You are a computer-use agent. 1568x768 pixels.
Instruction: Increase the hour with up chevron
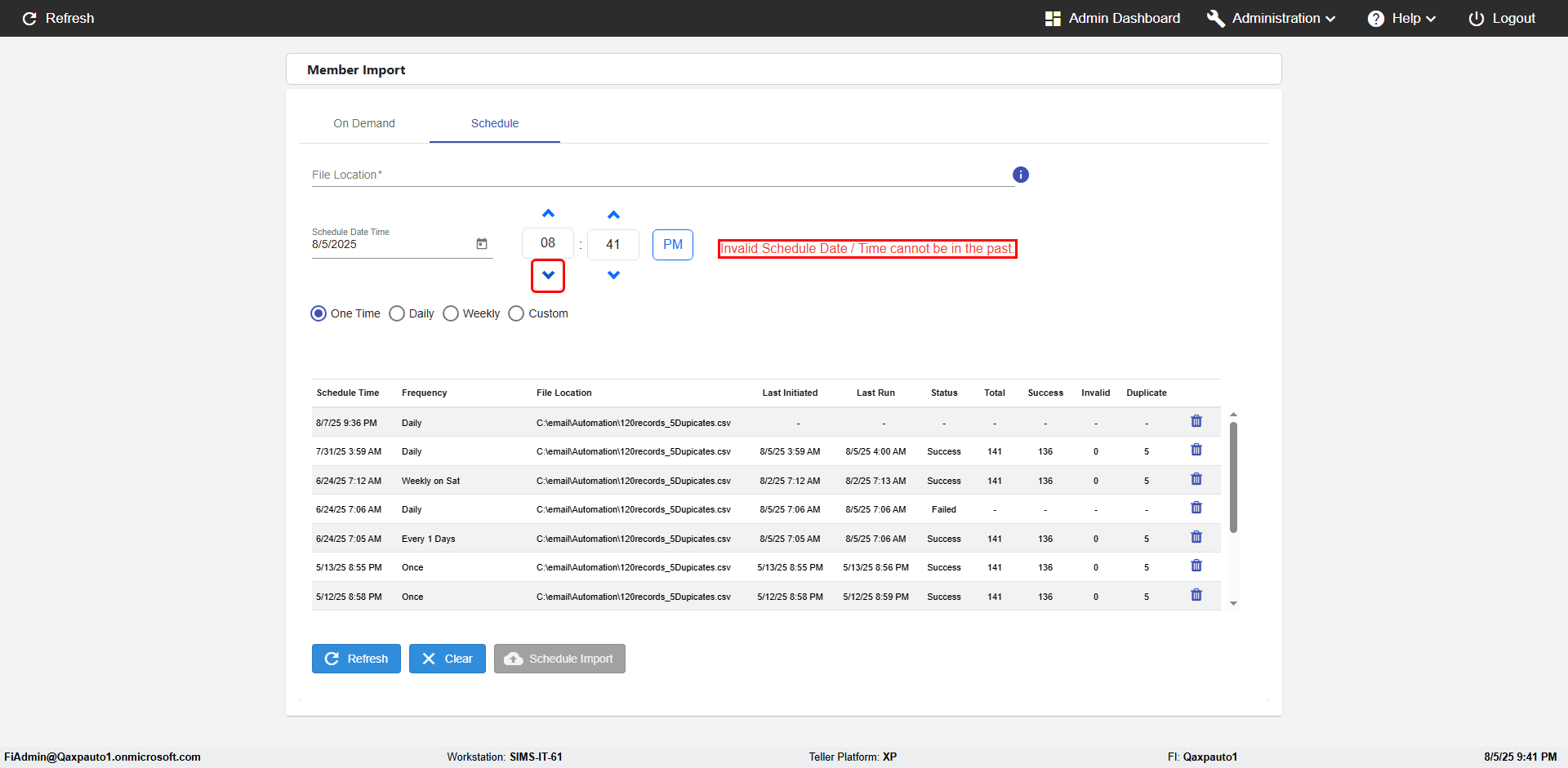pos(548,214)
